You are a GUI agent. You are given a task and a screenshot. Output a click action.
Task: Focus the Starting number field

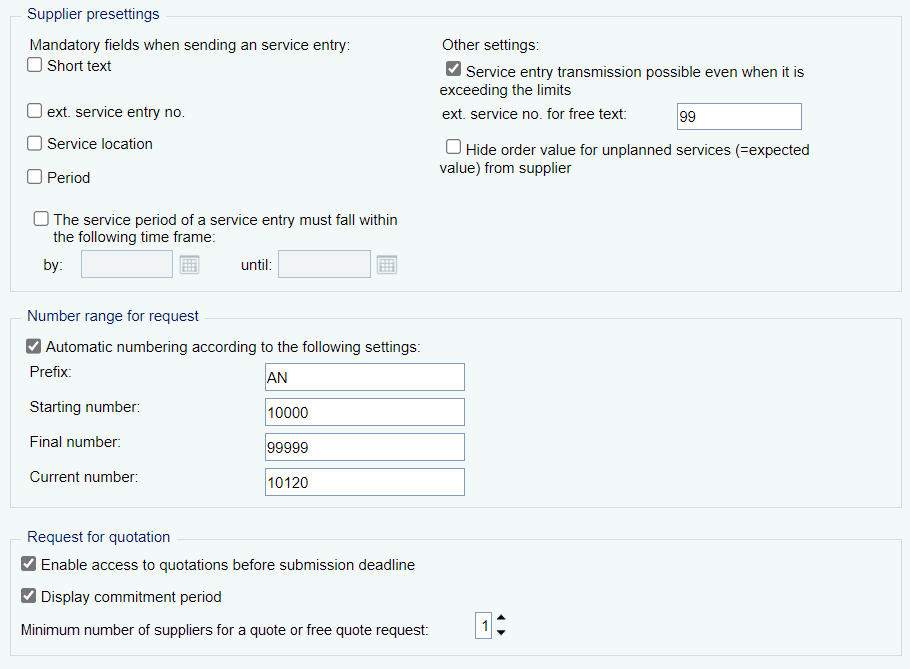click(x=364, y=412)
